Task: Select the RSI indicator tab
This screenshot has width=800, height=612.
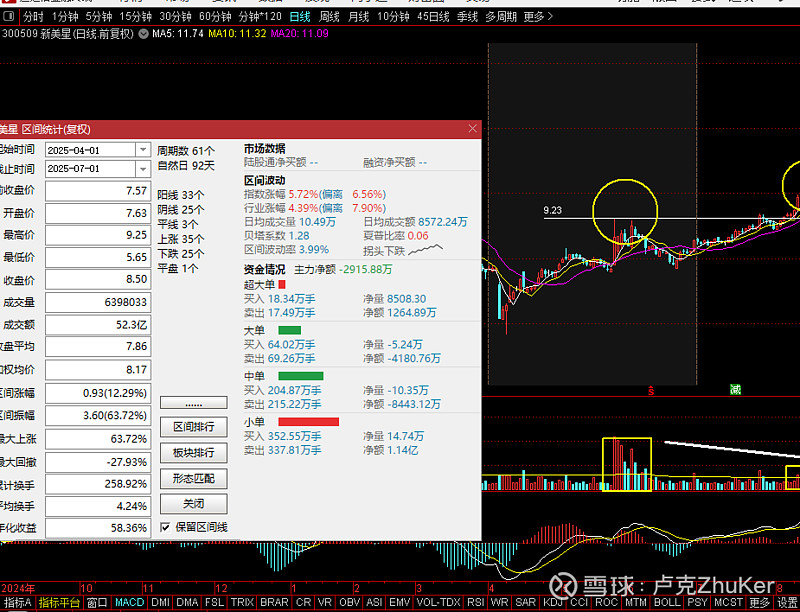Action: tap(476, 603)
